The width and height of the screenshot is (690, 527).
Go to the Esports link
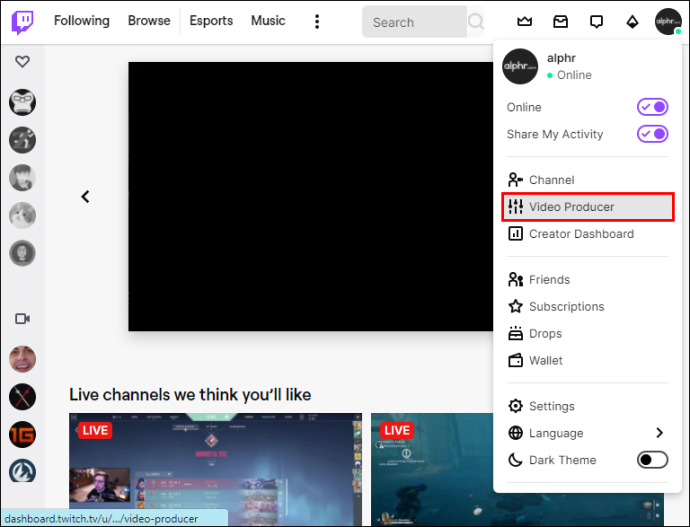(x=211, y=21)
